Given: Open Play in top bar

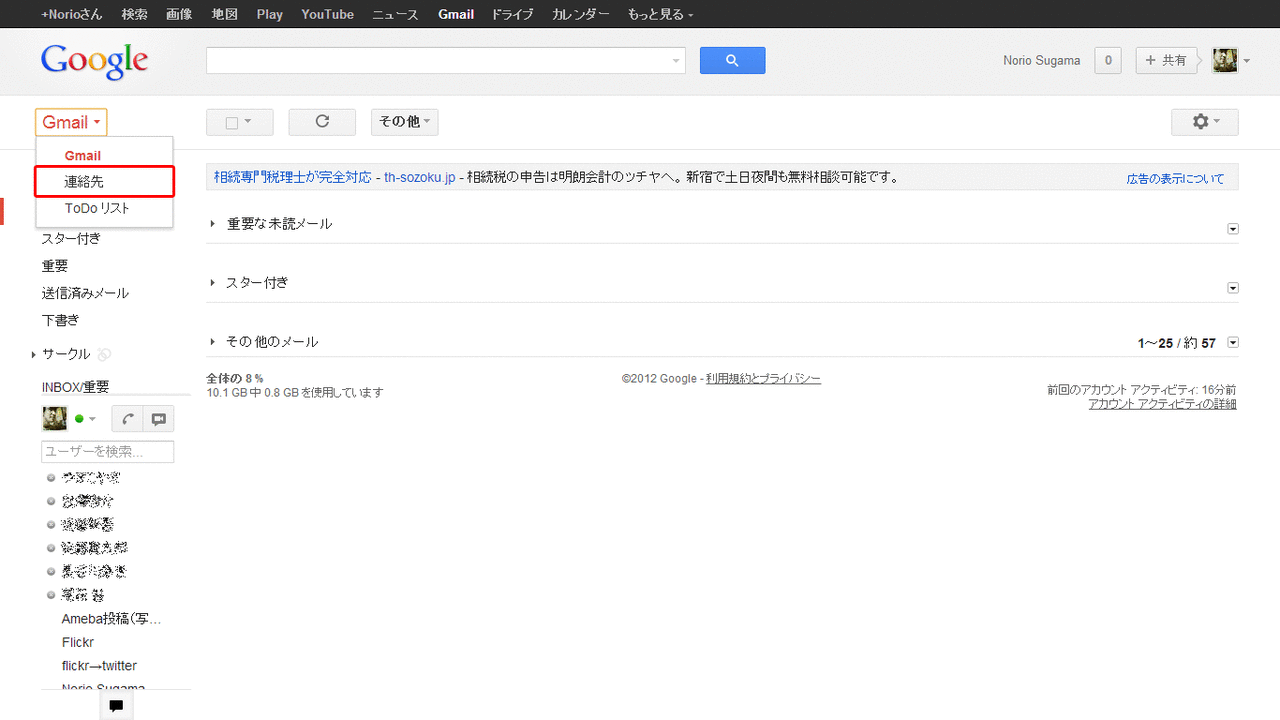Looking at the screenshot, I should 269,14.
